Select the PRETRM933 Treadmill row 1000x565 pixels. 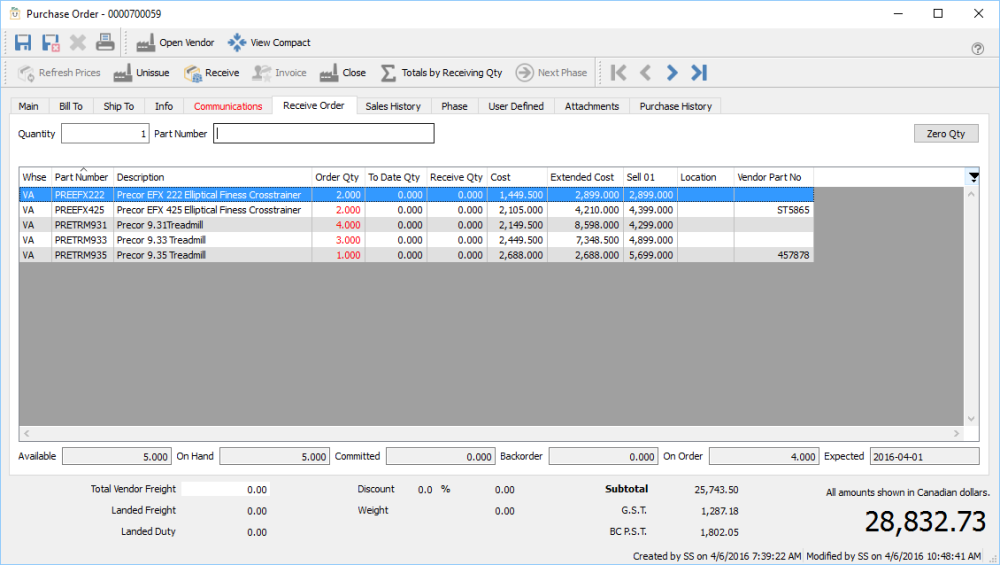(x=200, y=241)
